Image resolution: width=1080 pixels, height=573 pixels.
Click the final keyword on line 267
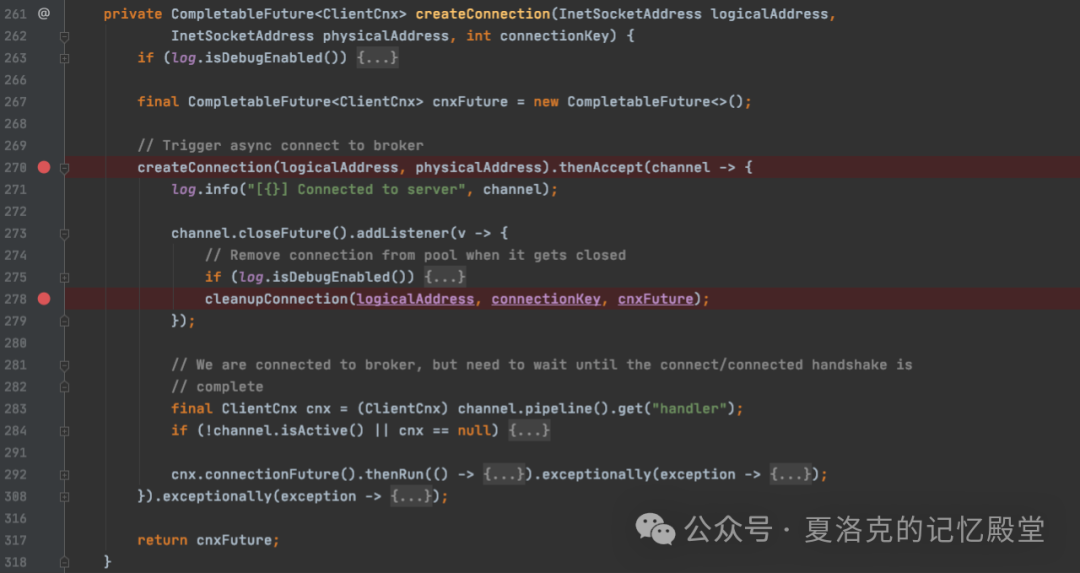click(x=158, y=102)
